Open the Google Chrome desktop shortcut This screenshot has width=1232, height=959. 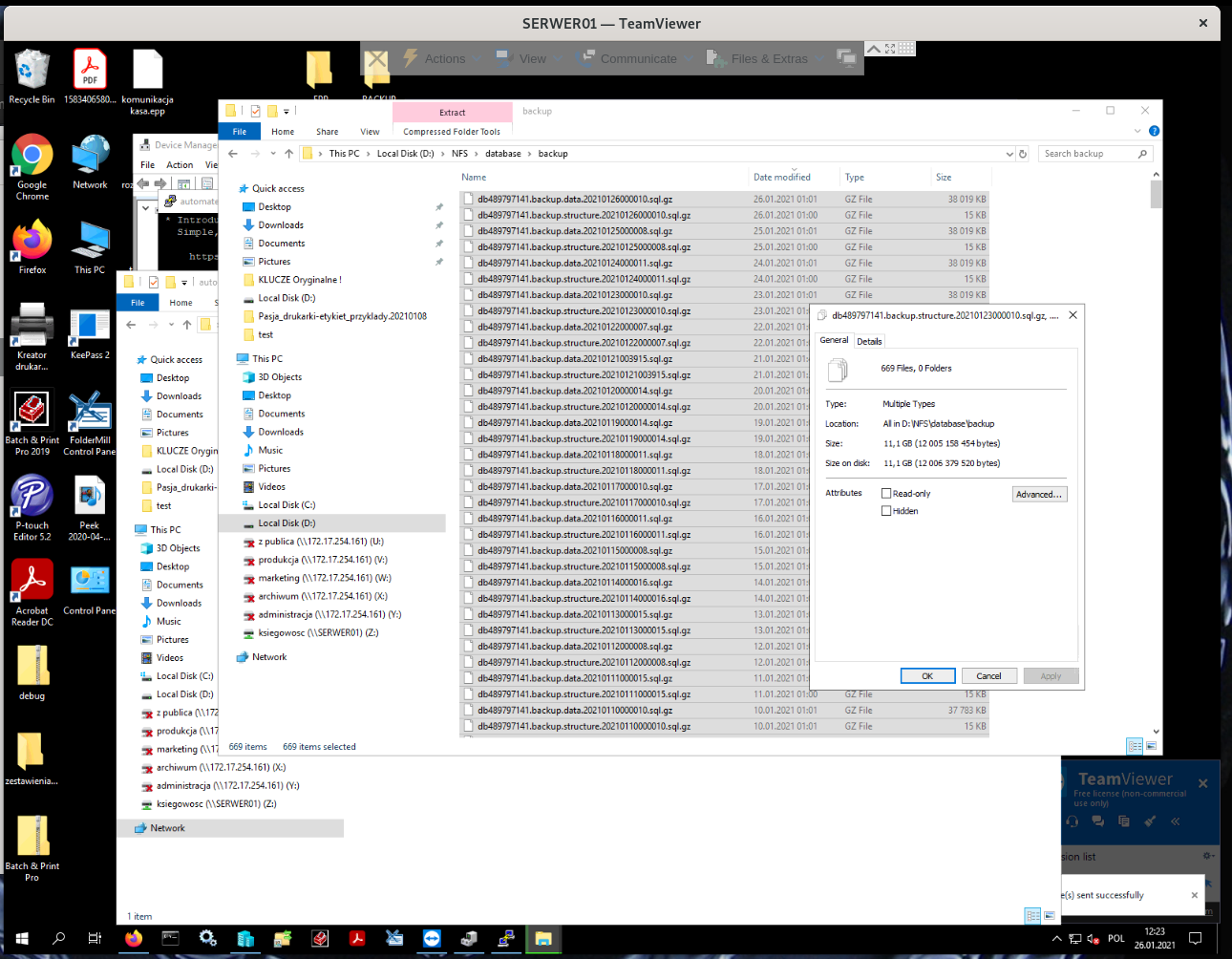(32, 167)
